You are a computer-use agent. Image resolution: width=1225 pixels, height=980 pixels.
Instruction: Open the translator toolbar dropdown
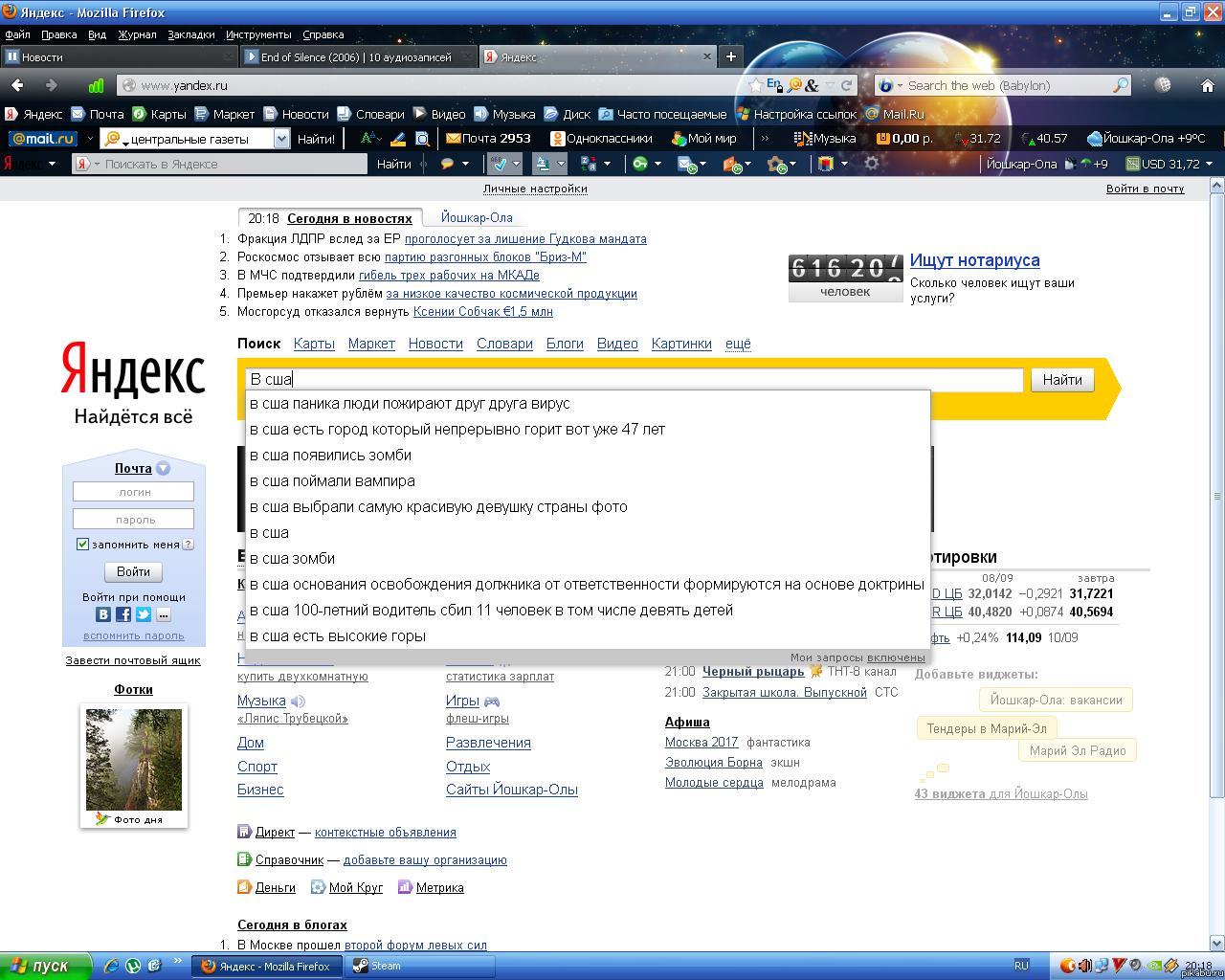(x=561, y=164)
